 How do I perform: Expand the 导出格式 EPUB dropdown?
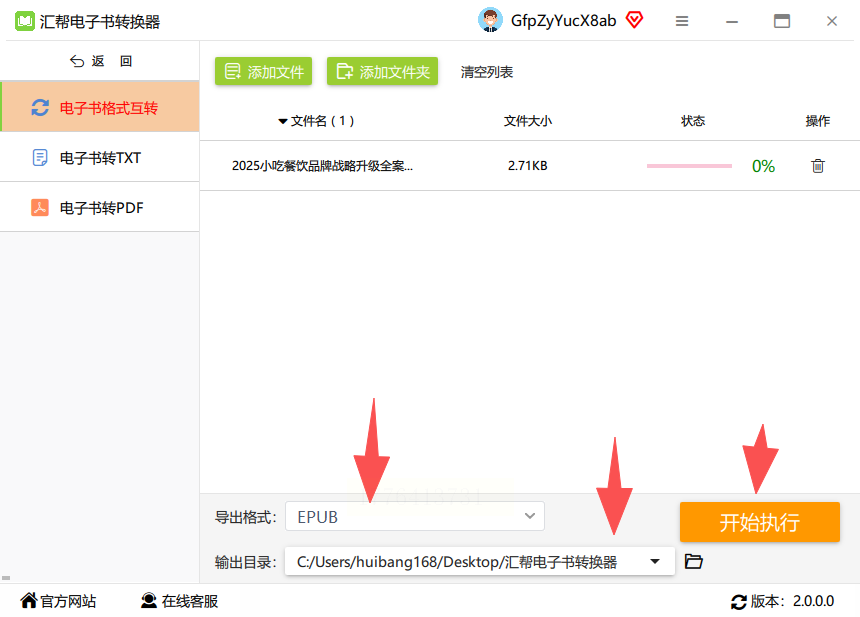point(415,516)
